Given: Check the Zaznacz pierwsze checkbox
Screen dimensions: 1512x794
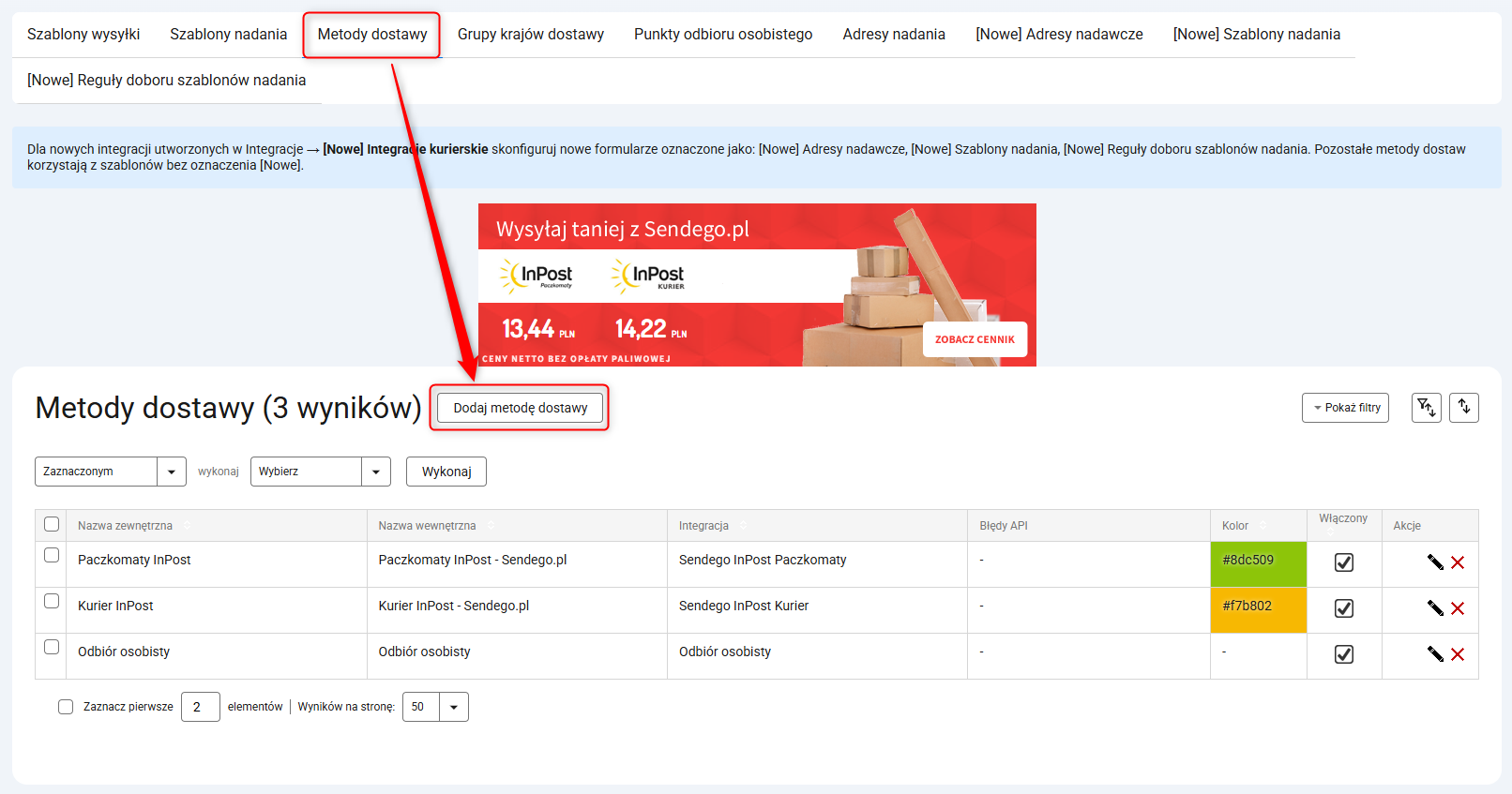Looking at the screenshot, I should point(66,707).
